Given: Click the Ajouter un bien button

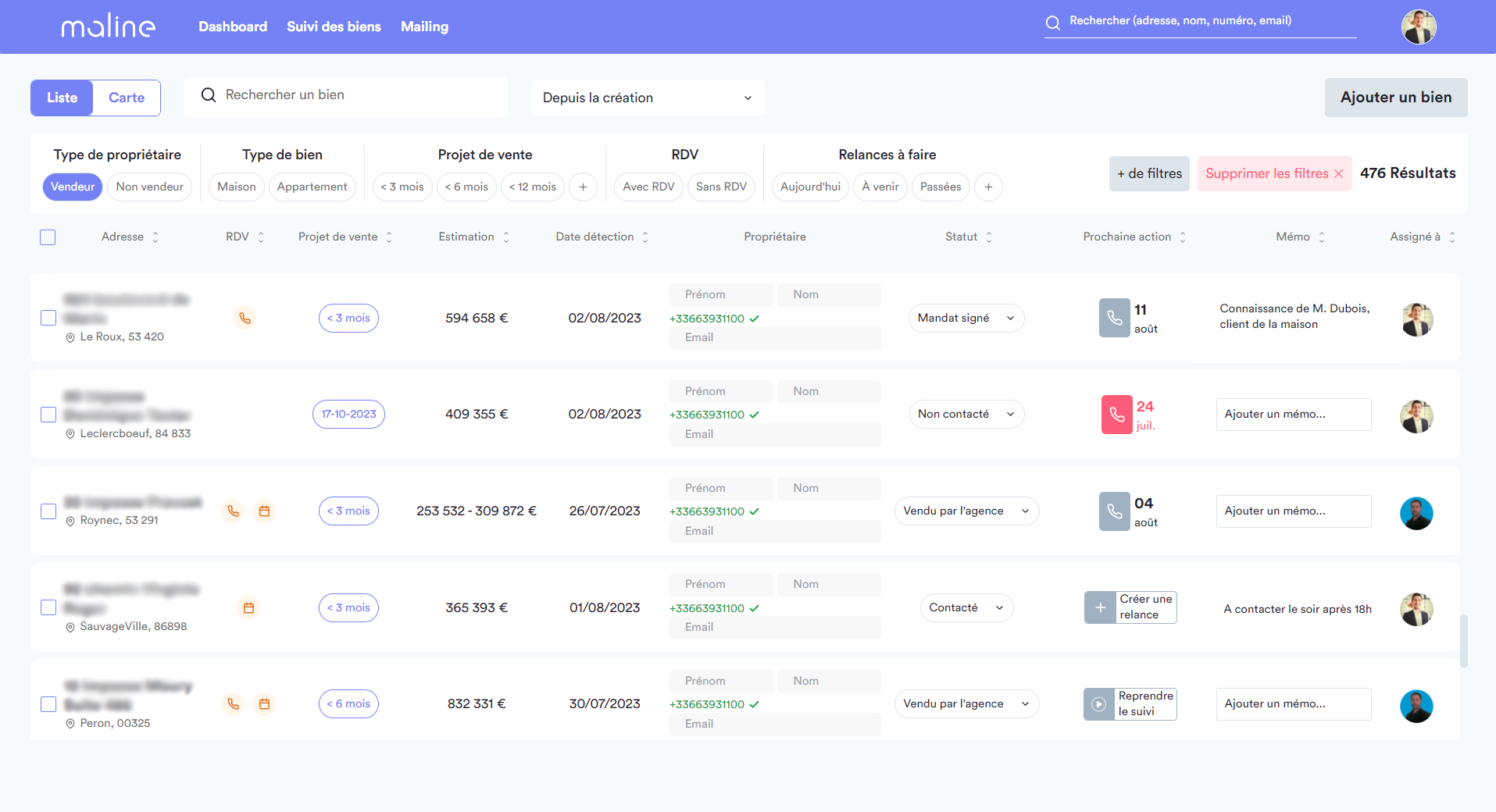Looking at the screenshot, I should coord(1395,97).
